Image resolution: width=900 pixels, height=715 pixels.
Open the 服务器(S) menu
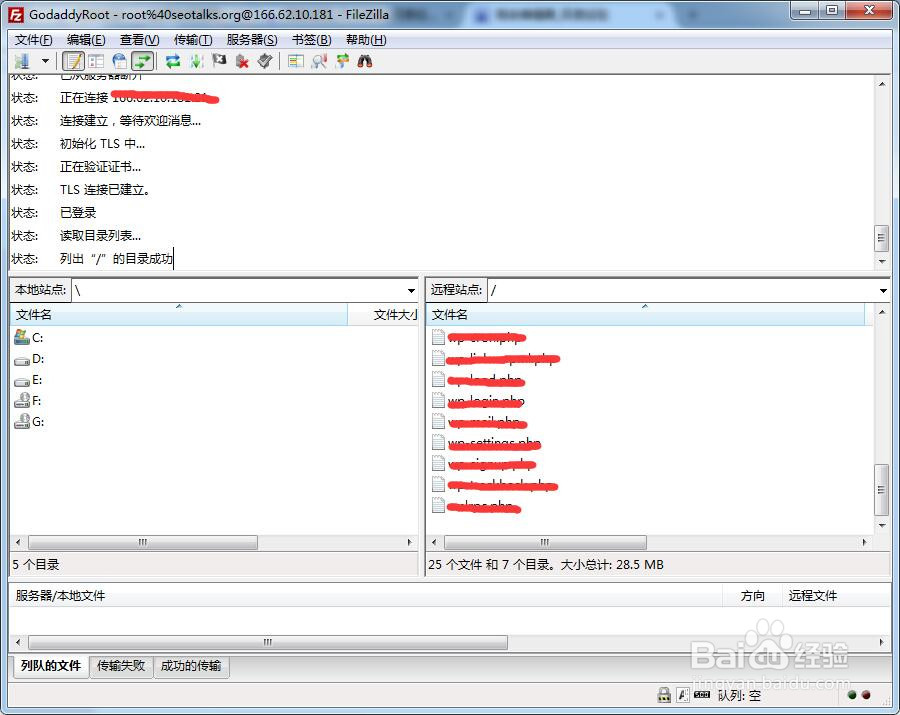coord(252,40)
